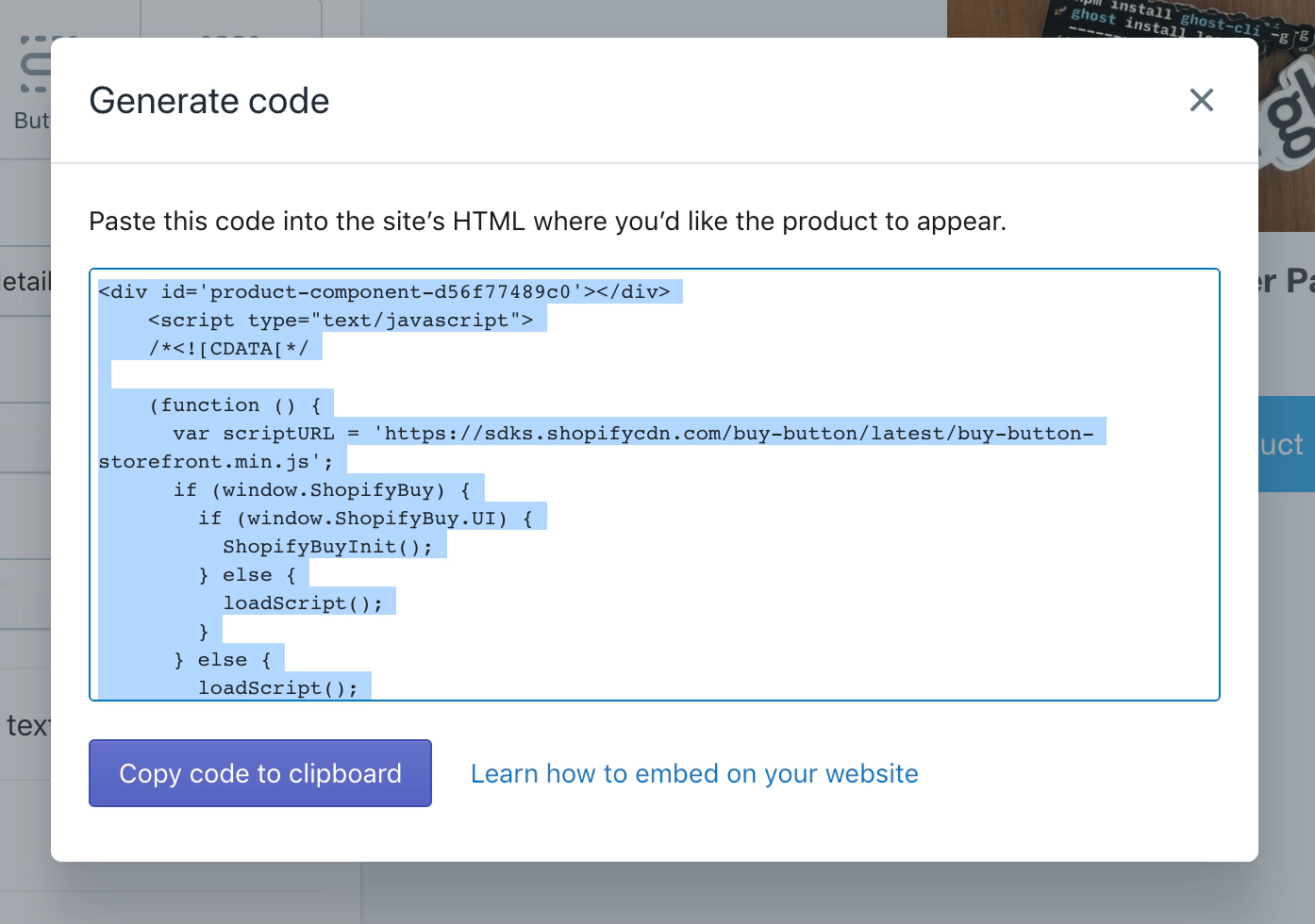This screenshot has width=1315, height=924.
Task: Click the partially hidden 'tex' label on left
Action: tap(25, 725)
